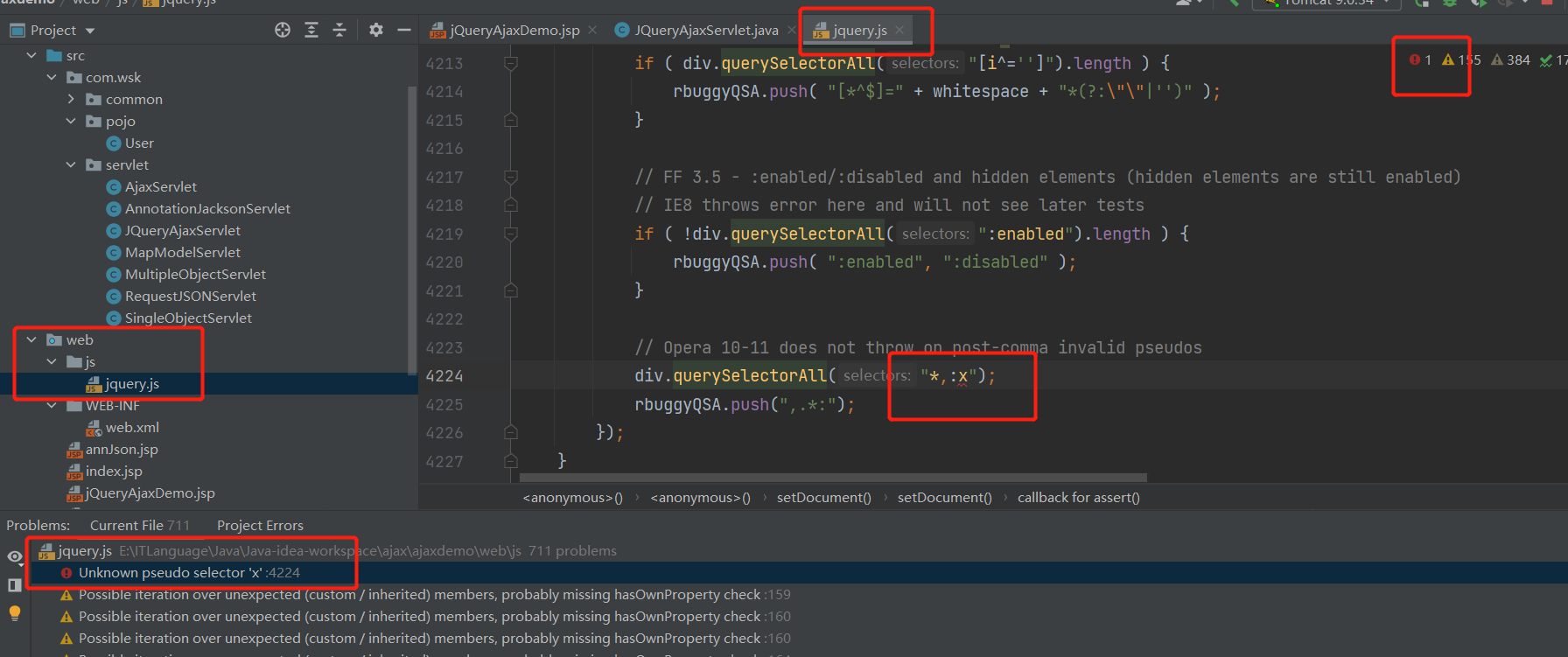Select jquery.js in the project tree
Screen dimensions: 1568x657
[131, 384]
